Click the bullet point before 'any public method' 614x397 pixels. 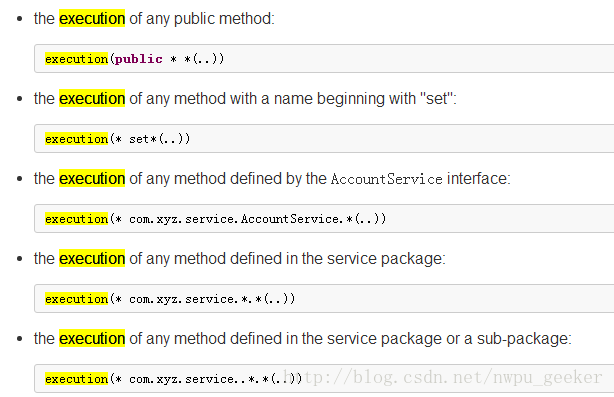click(20, 19)
